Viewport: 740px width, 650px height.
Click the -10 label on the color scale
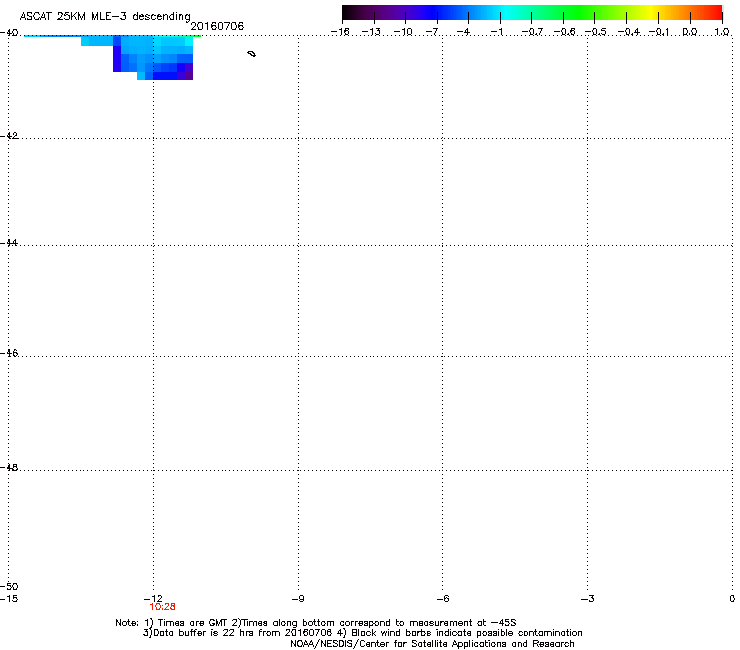pyautogui.click(x=403, y=32)
